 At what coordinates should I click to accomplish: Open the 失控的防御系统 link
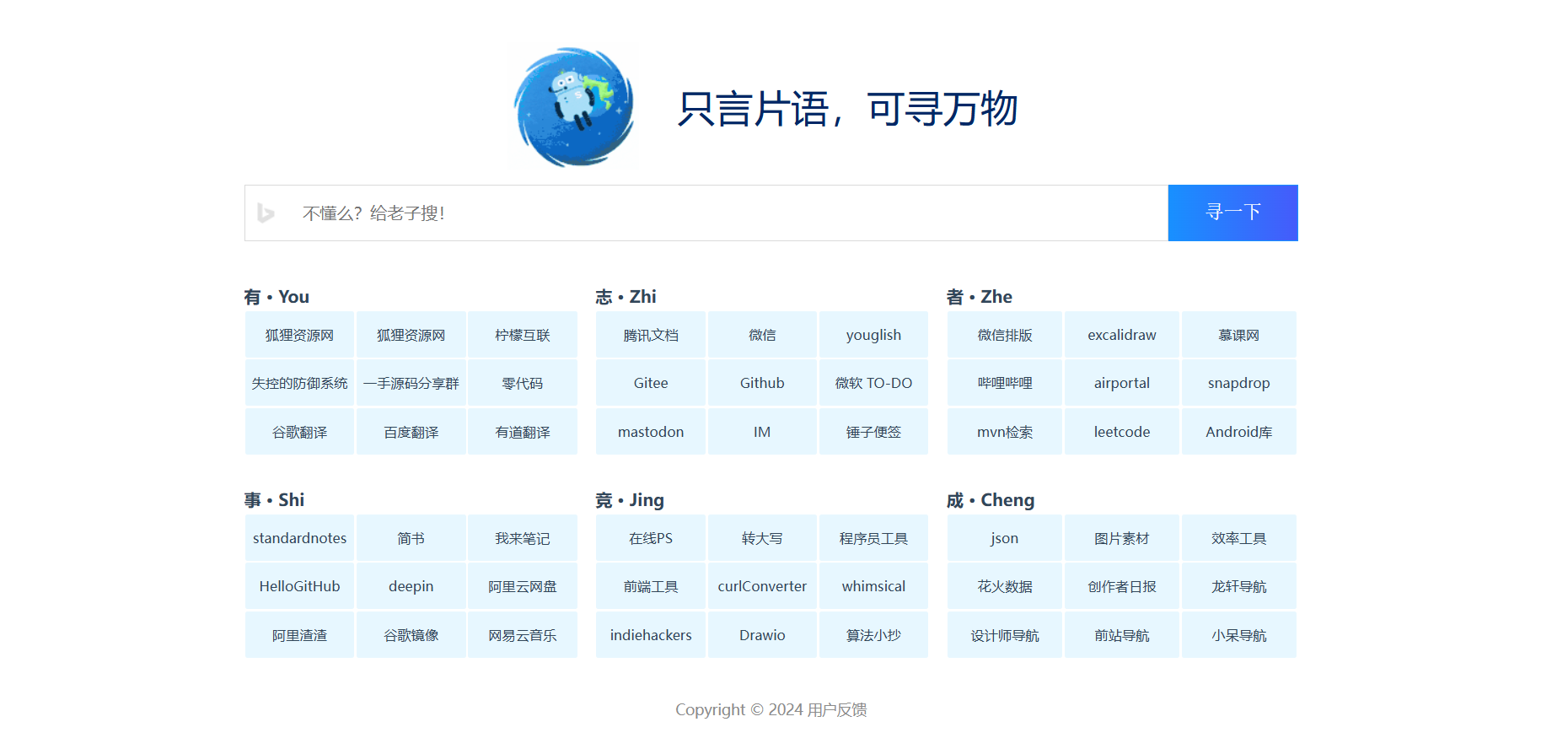click(300, 383)
